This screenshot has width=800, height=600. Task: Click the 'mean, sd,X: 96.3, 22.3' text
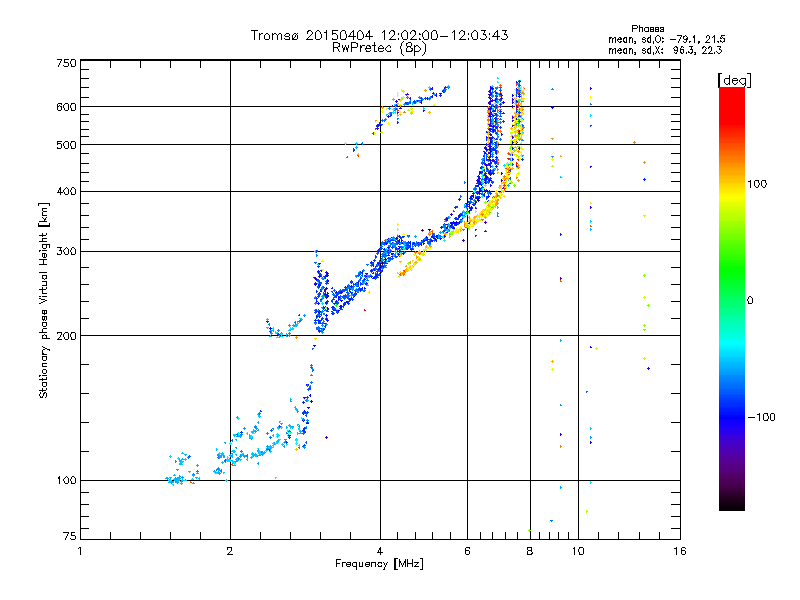click(665, 50)
